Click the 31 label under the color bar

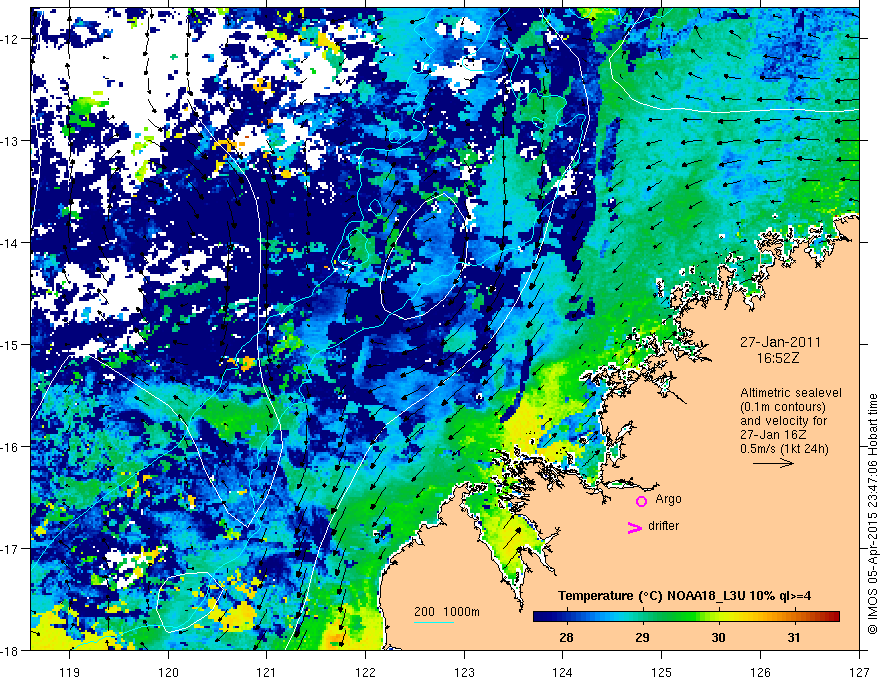tap(794, 637)
